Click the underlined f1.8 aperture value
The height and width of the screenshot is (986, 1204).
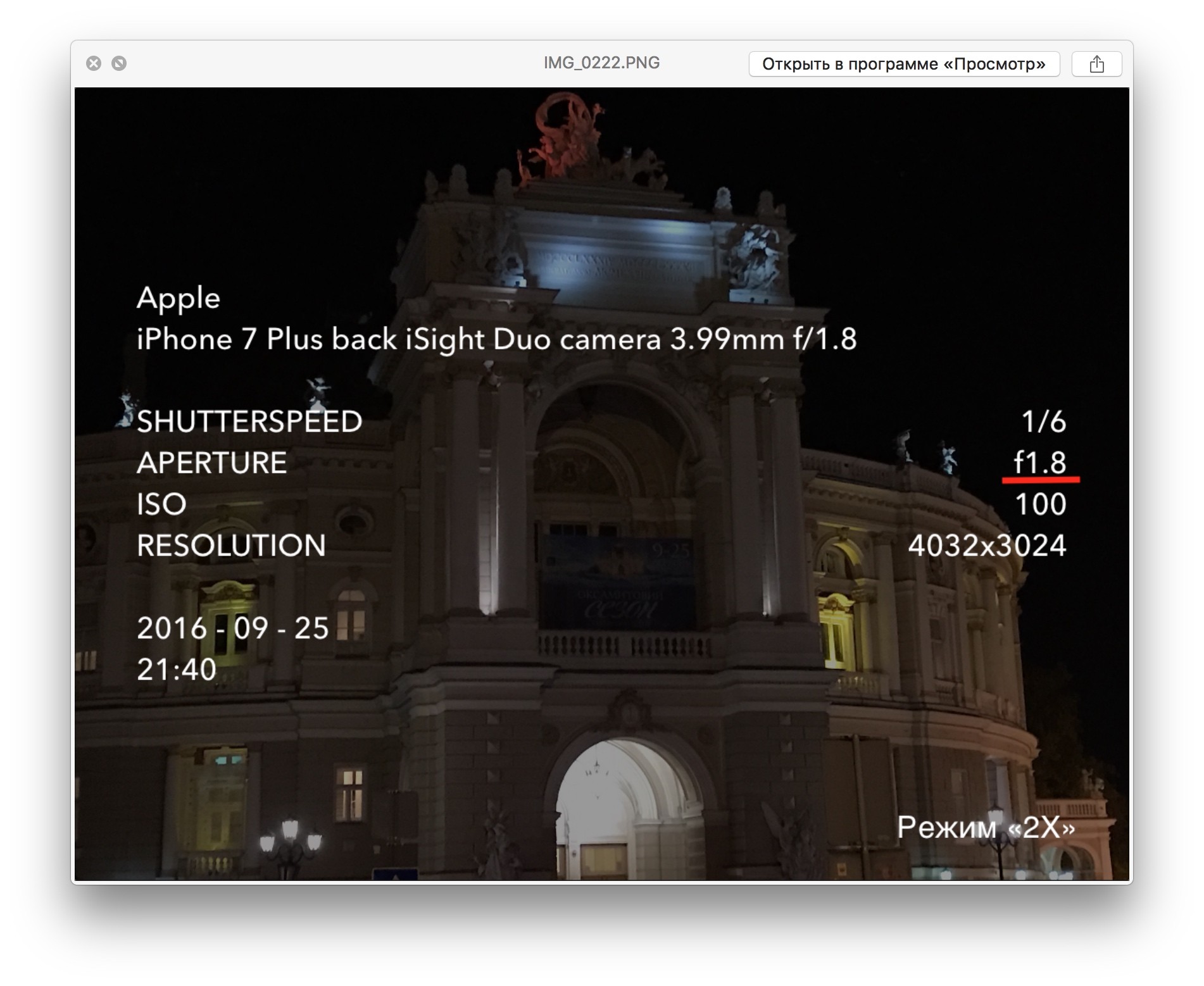(x=1040, y=463)
